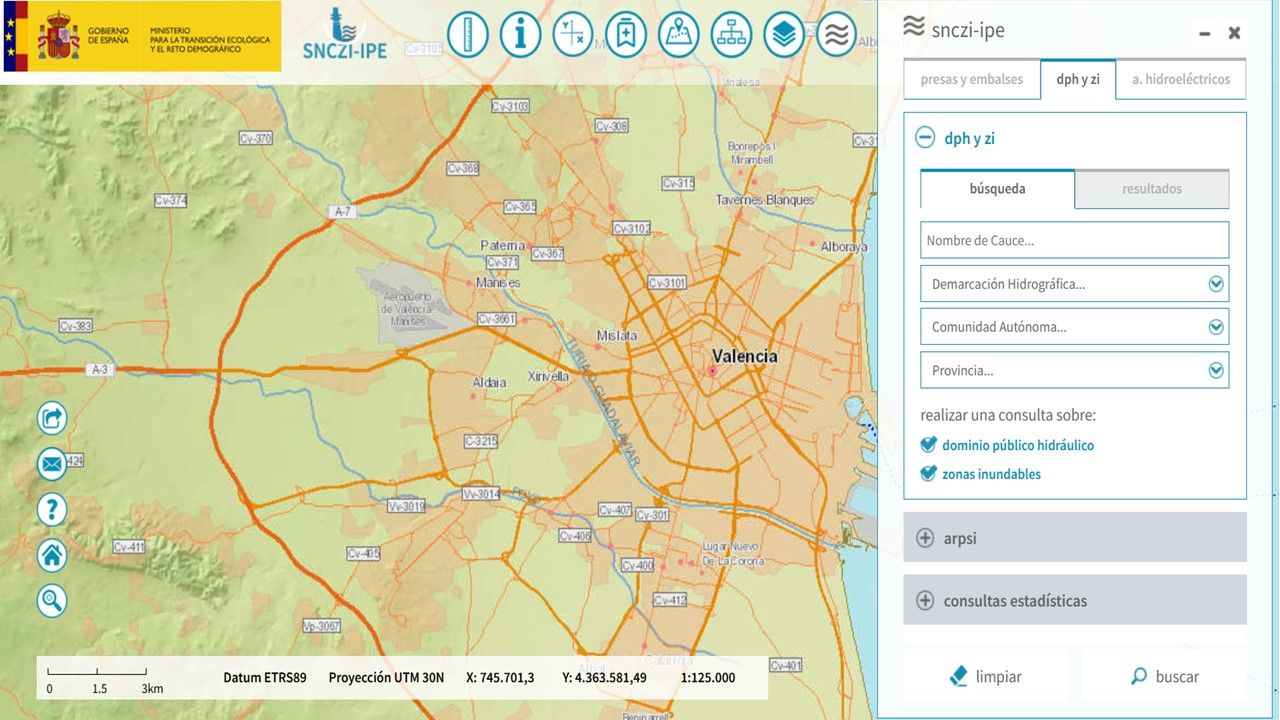Image resolution: width=1280 pixels, height=720 pixels.
Task: Switch to presas y embalses tab
Action: click(971, 80)
